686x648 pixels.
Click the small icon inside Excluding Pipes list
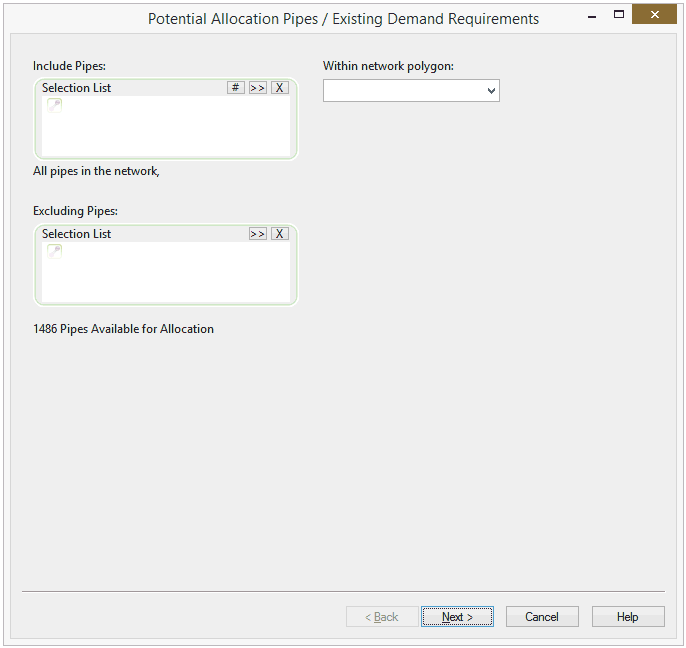click(x=54, y=252)
